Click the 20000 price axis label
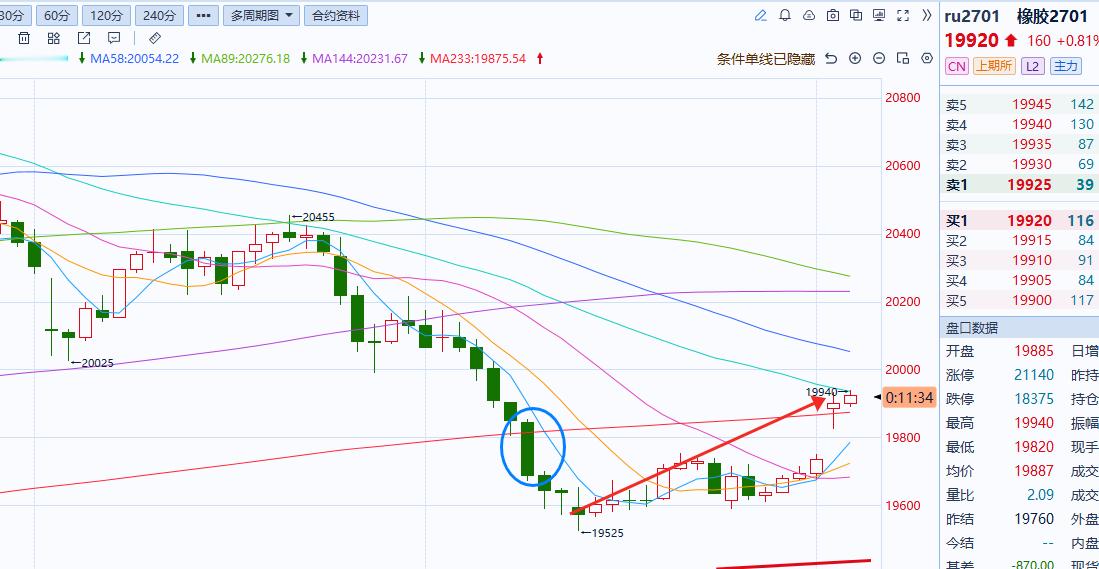1099x569 pixels. click(x=903, y=369)
